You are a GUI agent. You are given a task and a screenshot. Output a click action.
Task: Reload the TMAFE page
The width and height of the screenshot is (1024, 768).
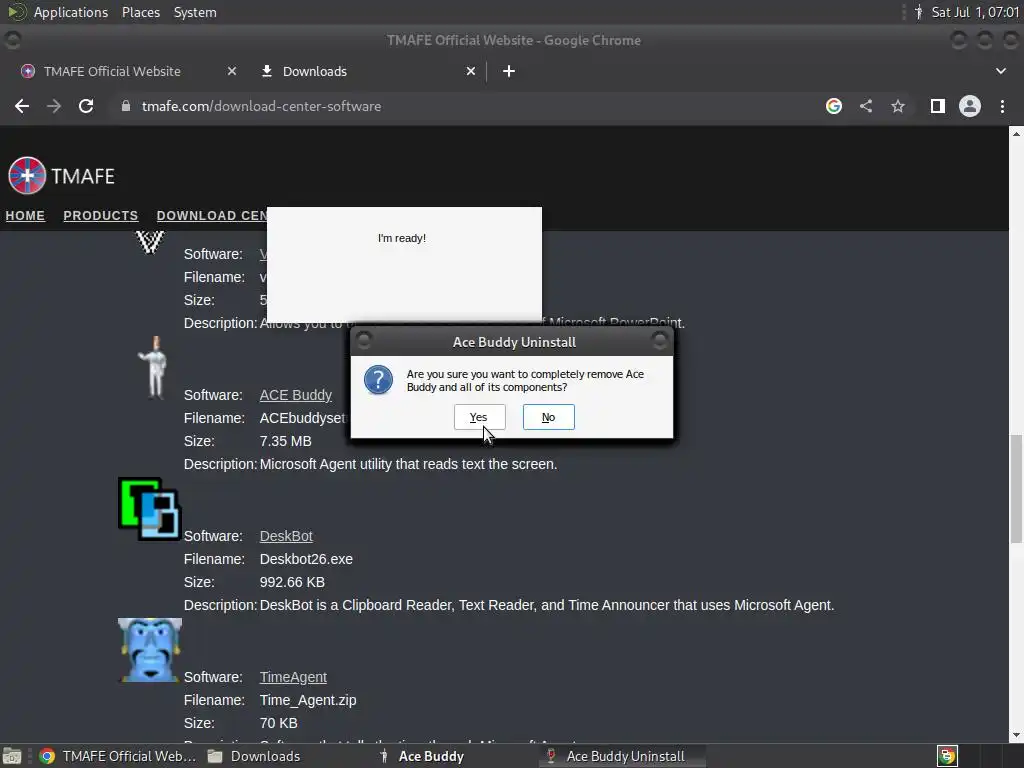point(86,106)
